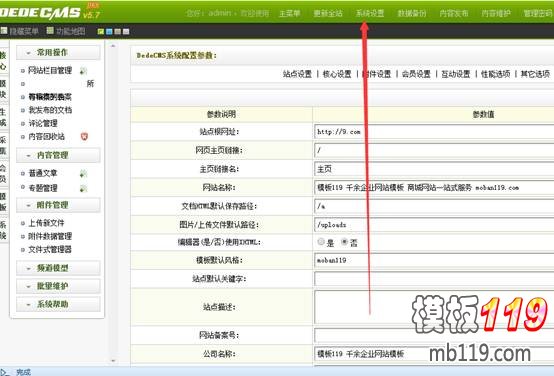The image size is (554, 376).
Task: Open 我发布的文档 in the sidebar
Action: pos(50,110)
